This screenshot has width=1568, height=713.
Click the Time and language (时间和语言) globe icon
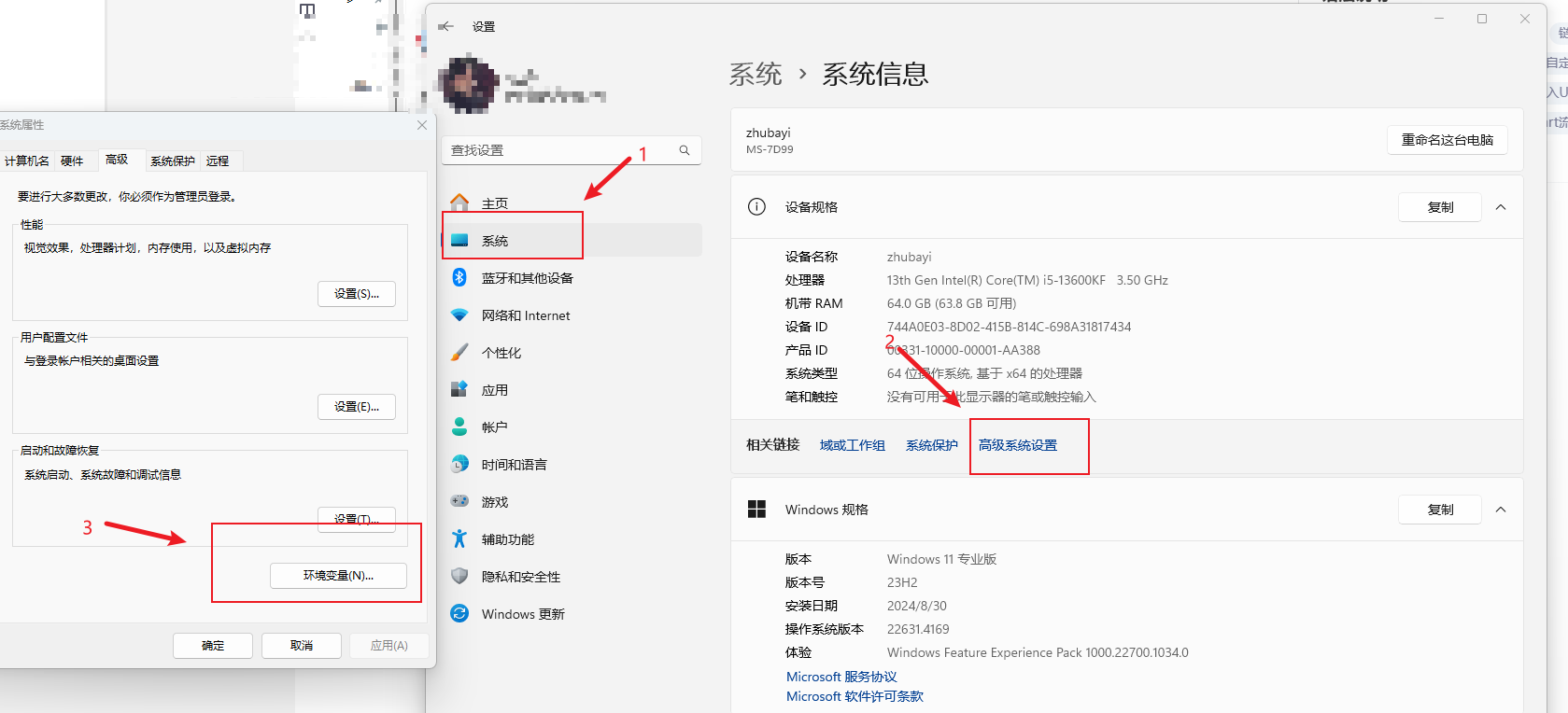tap(459, 464)
